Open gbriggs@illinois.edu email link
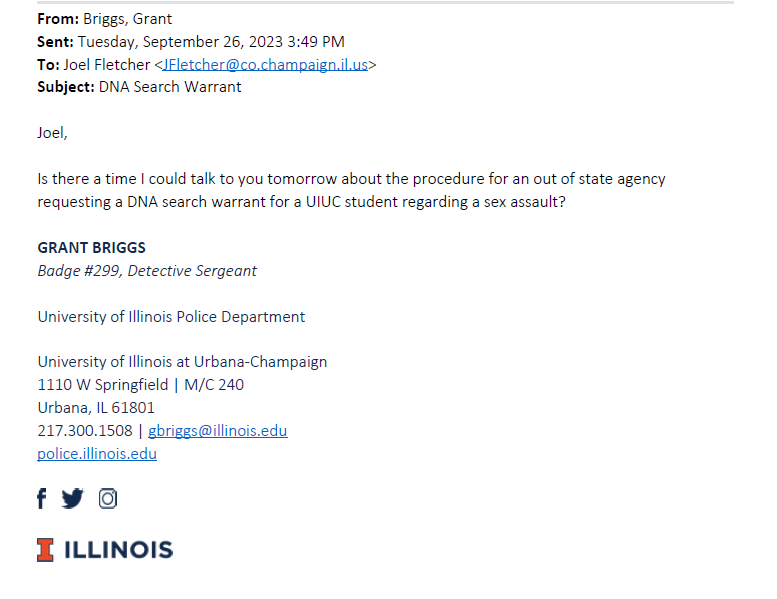The image size is (777, 599). pos(218,431)
